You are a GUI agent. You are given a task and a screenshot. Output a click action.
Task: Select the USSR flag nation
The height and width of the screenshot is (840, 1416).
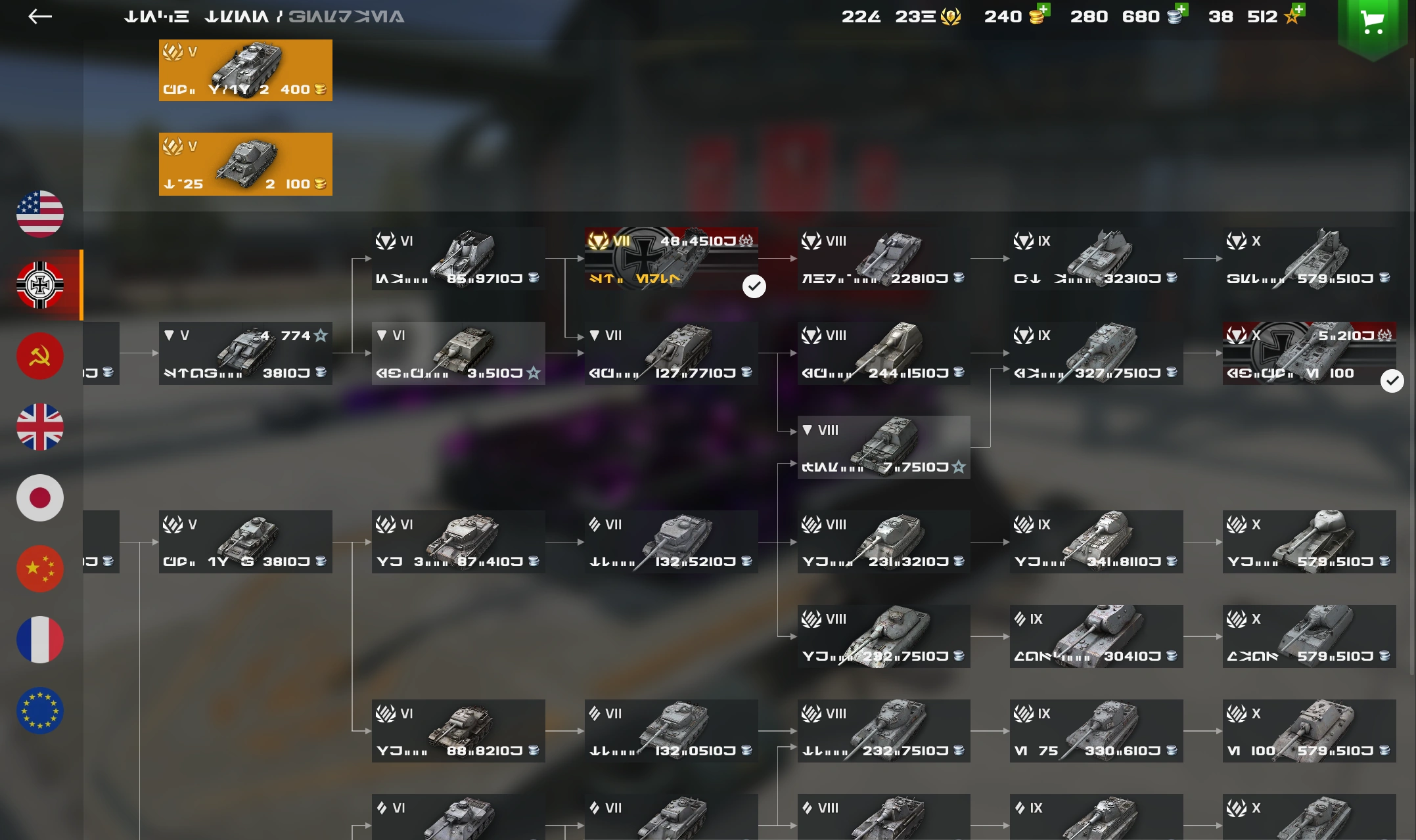tap(40, 356)
